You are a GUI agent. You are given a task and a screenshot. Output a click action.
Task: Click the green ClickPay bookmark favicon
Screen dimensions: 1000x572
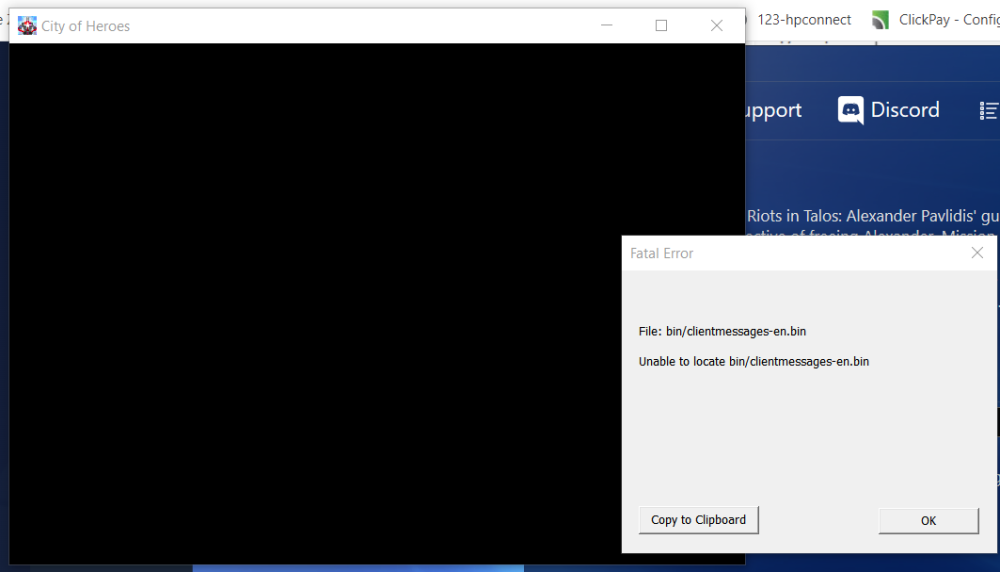coord(880,20)
